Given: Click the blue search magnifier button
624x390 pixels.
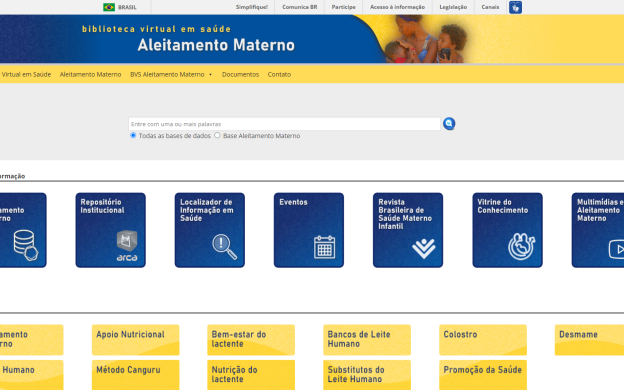Looking at the screenshot, I should coord(449,124).
